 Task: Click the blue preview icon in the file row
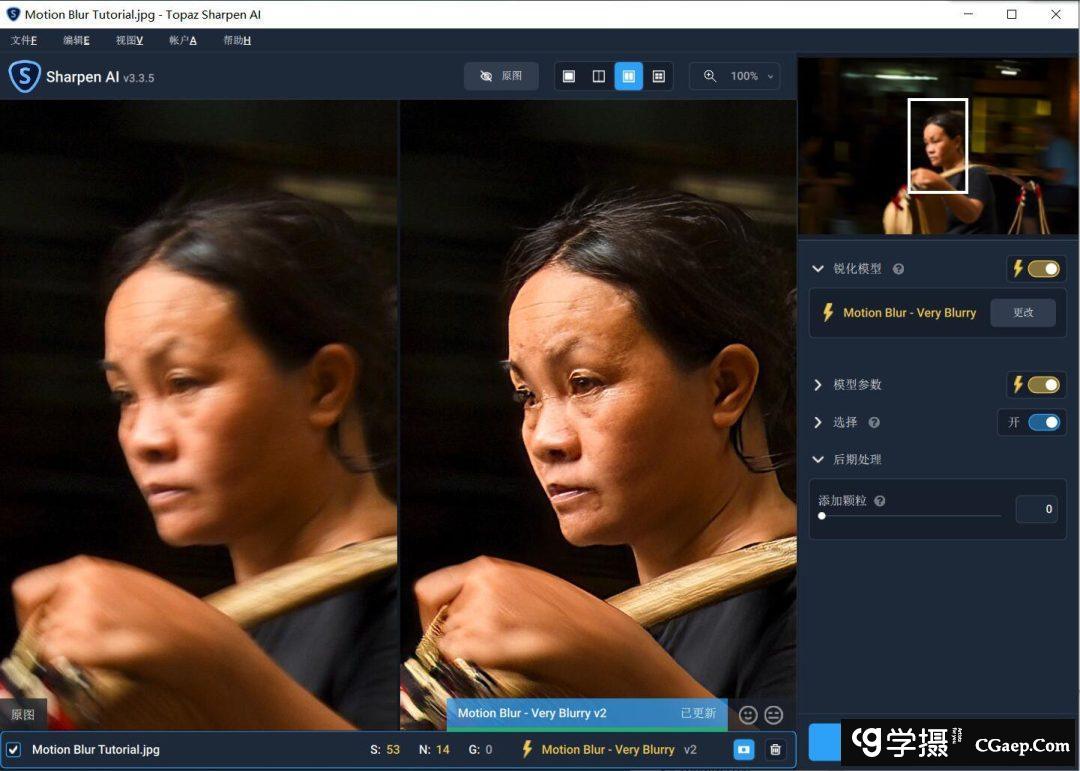(743, 749)
